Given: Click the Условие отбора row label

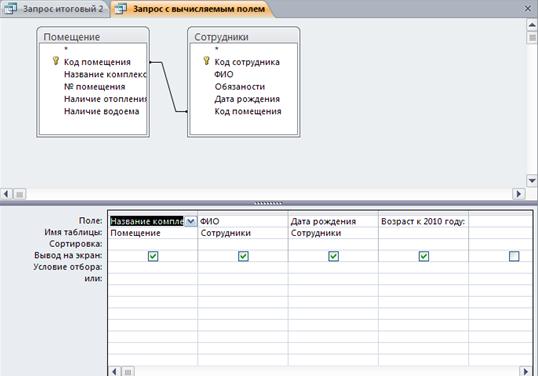Looking at the screenshot, I should click(x=68, y=267).
